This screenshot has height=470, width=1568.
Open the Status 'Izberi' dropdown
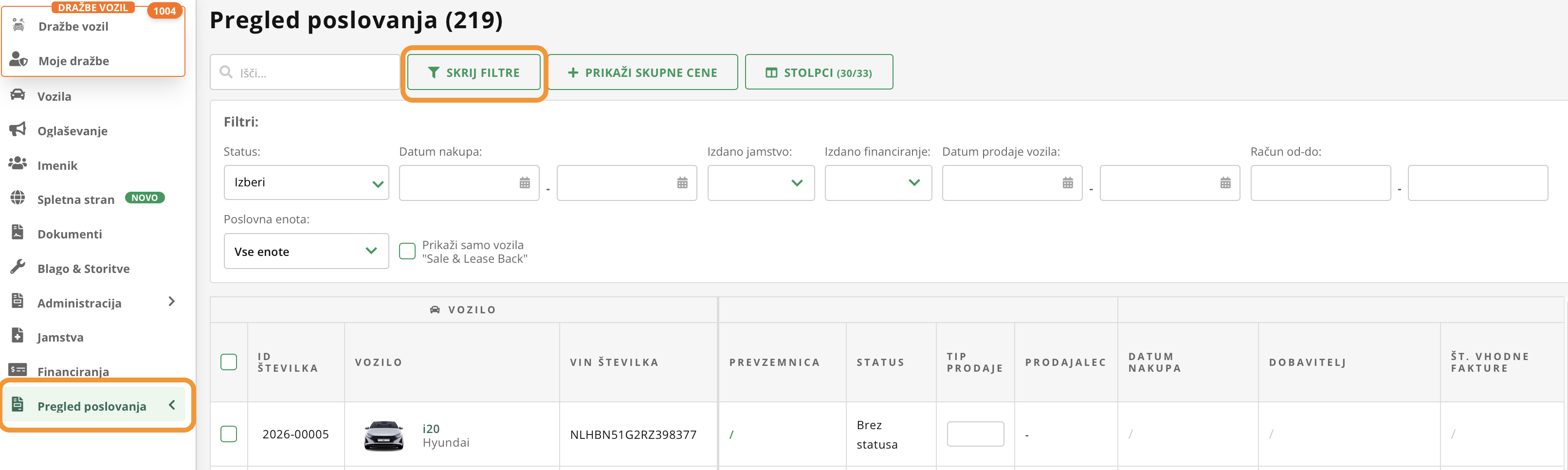point(306,182)
